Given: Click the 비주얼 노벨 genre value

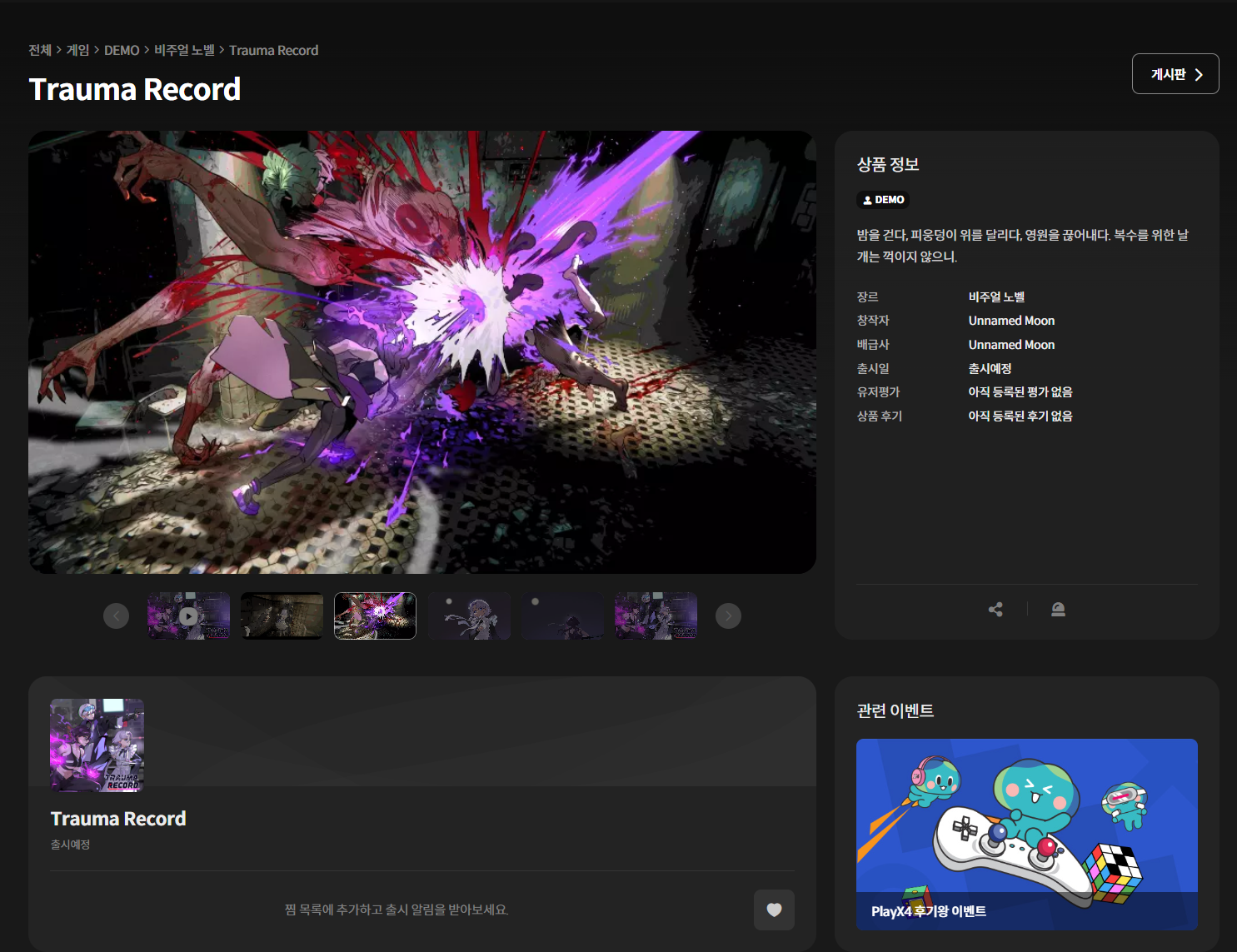Looking at the screenshot, I should (x=996, y=297).
